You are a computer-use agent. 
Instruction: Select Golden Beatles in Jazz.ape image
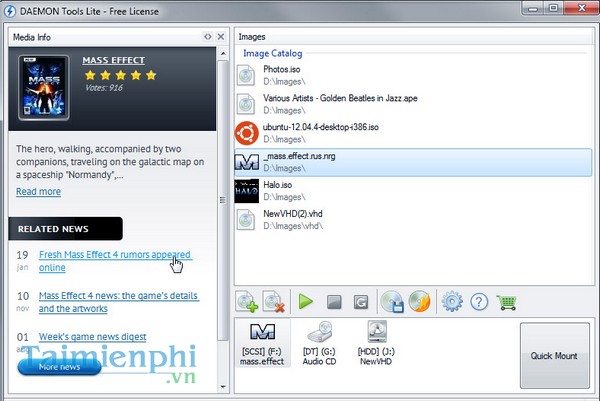[x=413, y=104]
